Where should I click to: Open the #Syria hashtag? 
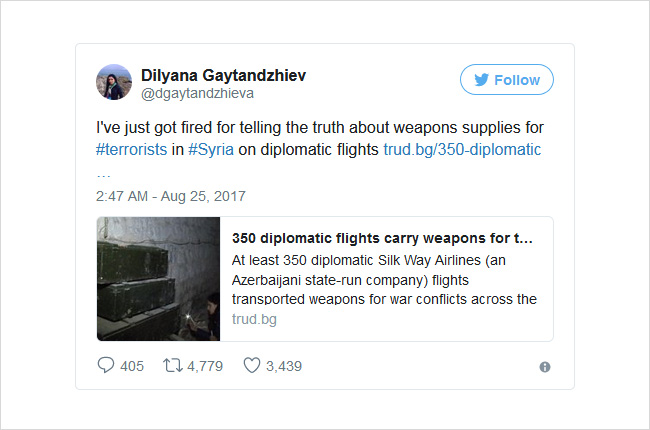(211, 149)
